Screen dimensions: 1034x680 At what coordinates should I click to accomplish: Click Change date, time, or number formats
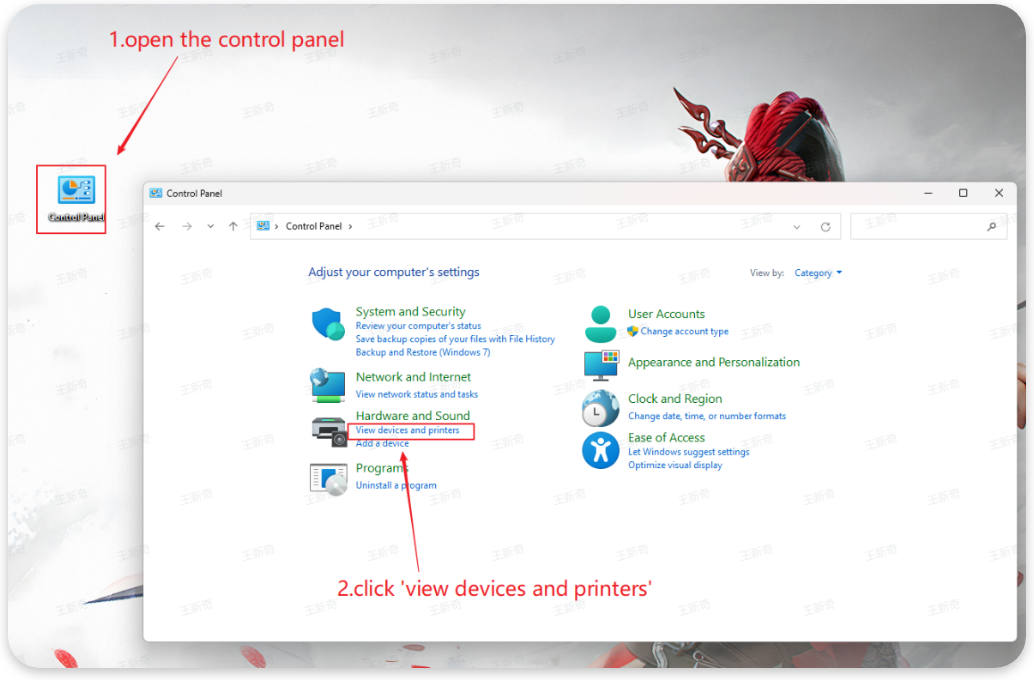[707, 416]
